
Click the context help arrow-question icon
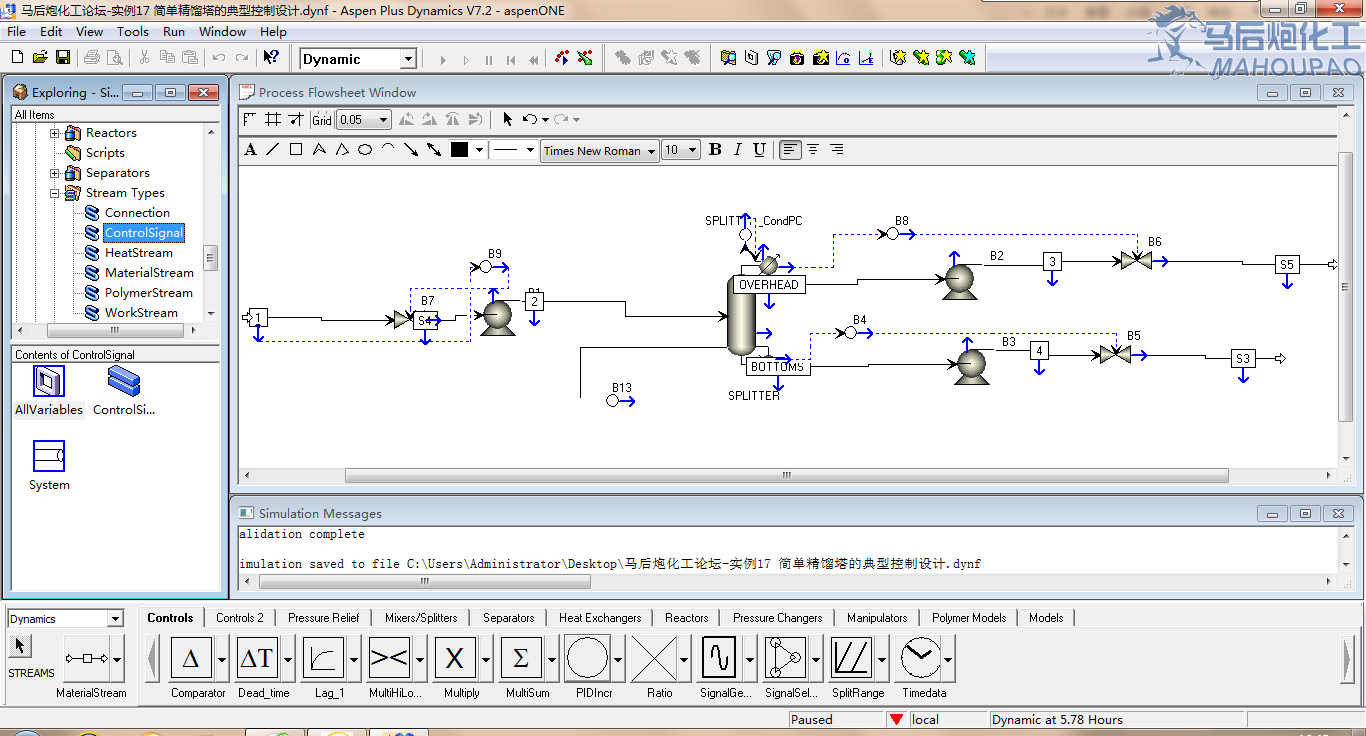point(270,58)
